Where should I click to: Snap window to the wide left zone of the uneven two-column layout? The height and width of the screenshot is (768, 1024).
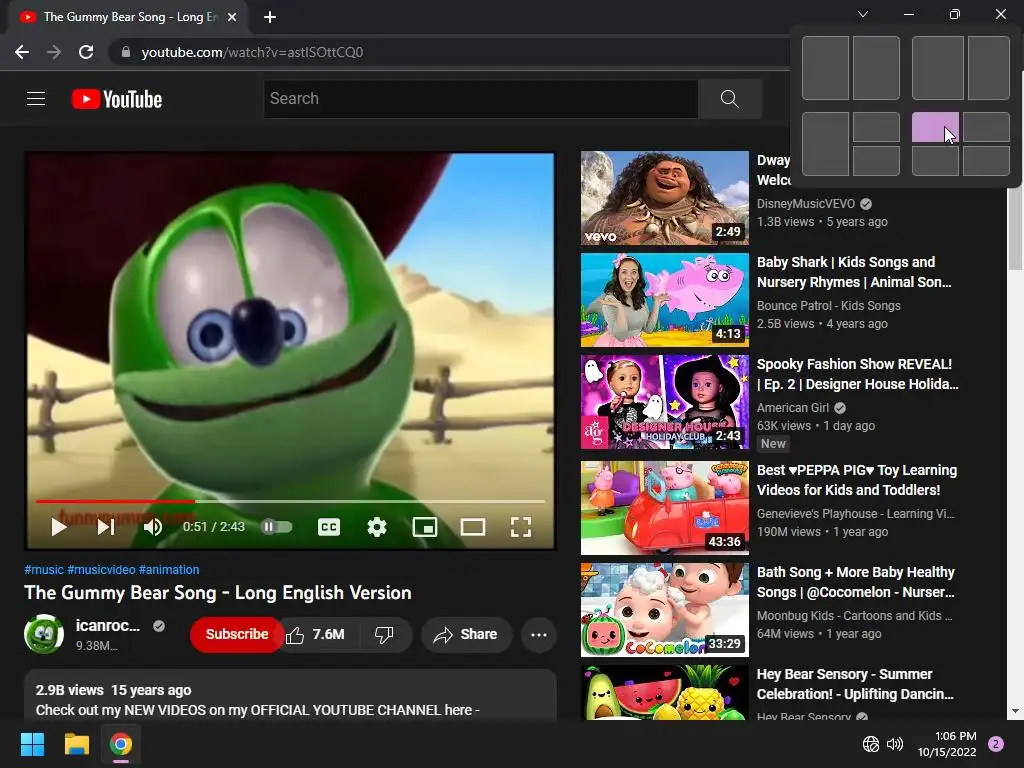tap(938, 68)
